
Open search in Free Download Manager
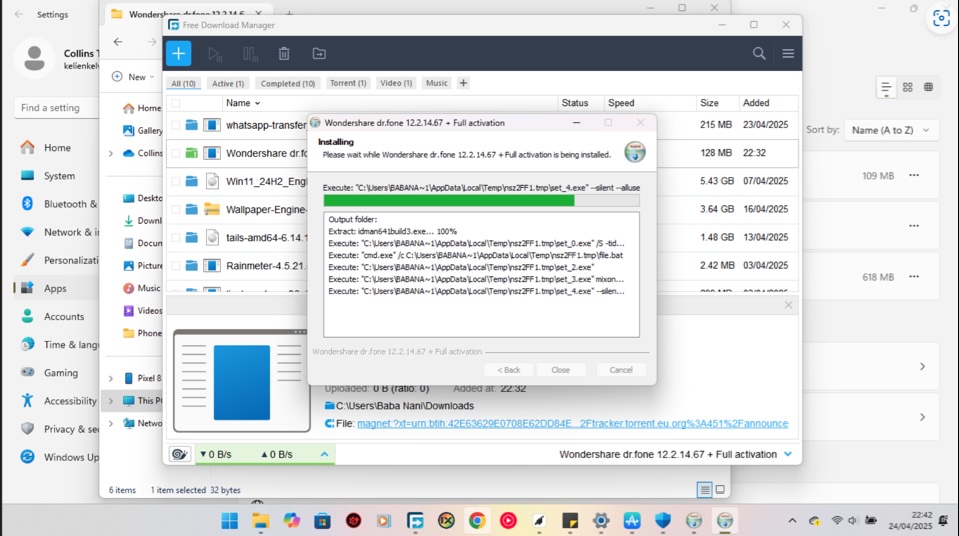pos(759,54)
